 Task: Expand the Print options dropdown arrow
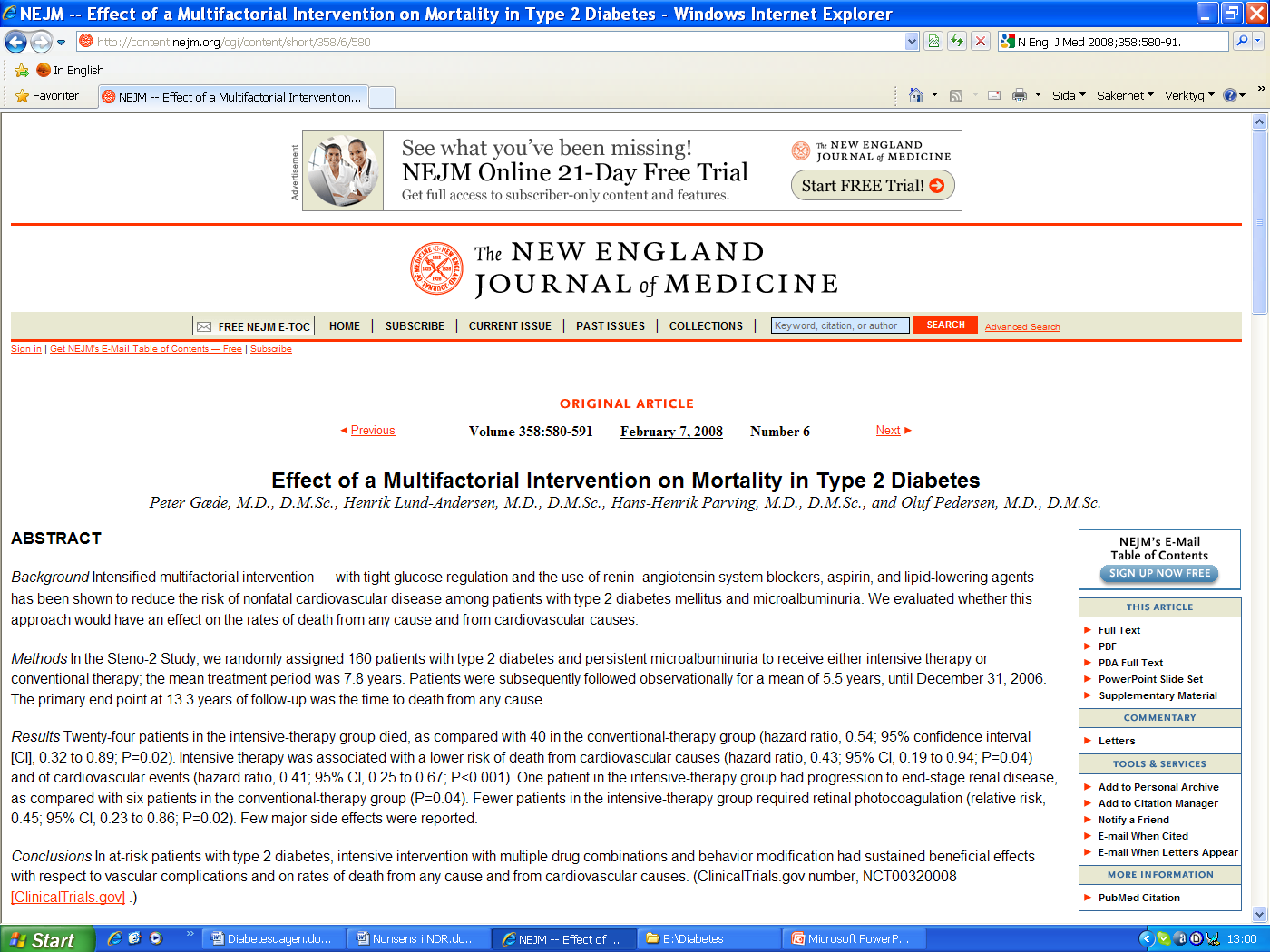tap(1038, 95)
